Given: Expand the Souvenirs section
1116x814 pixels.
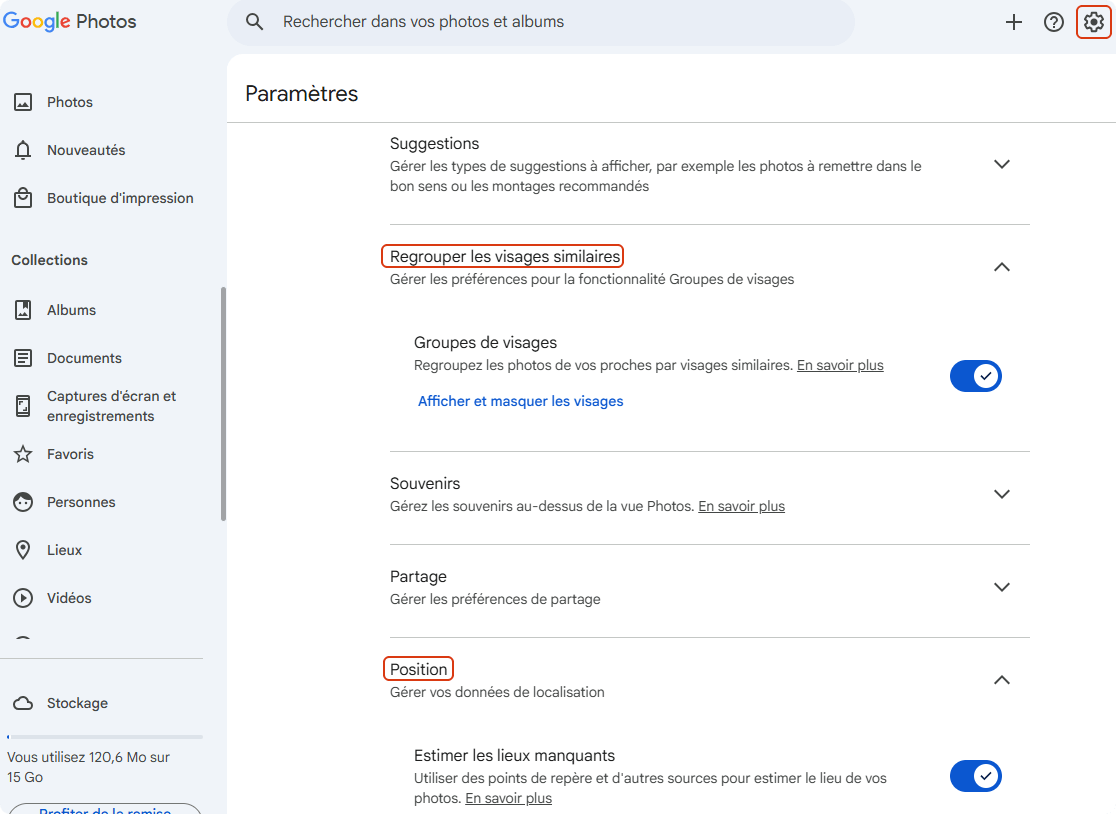Looking at the screenshot, I should (1002, 493).
